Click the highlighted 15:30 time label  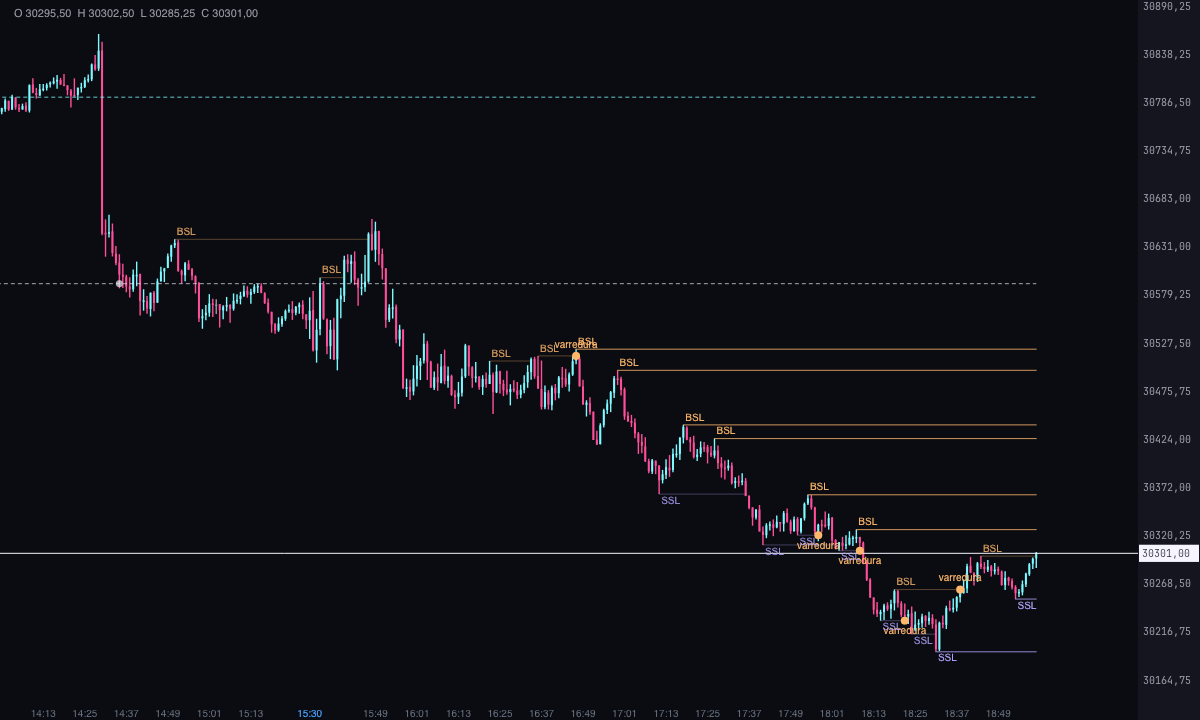point(310,714)
